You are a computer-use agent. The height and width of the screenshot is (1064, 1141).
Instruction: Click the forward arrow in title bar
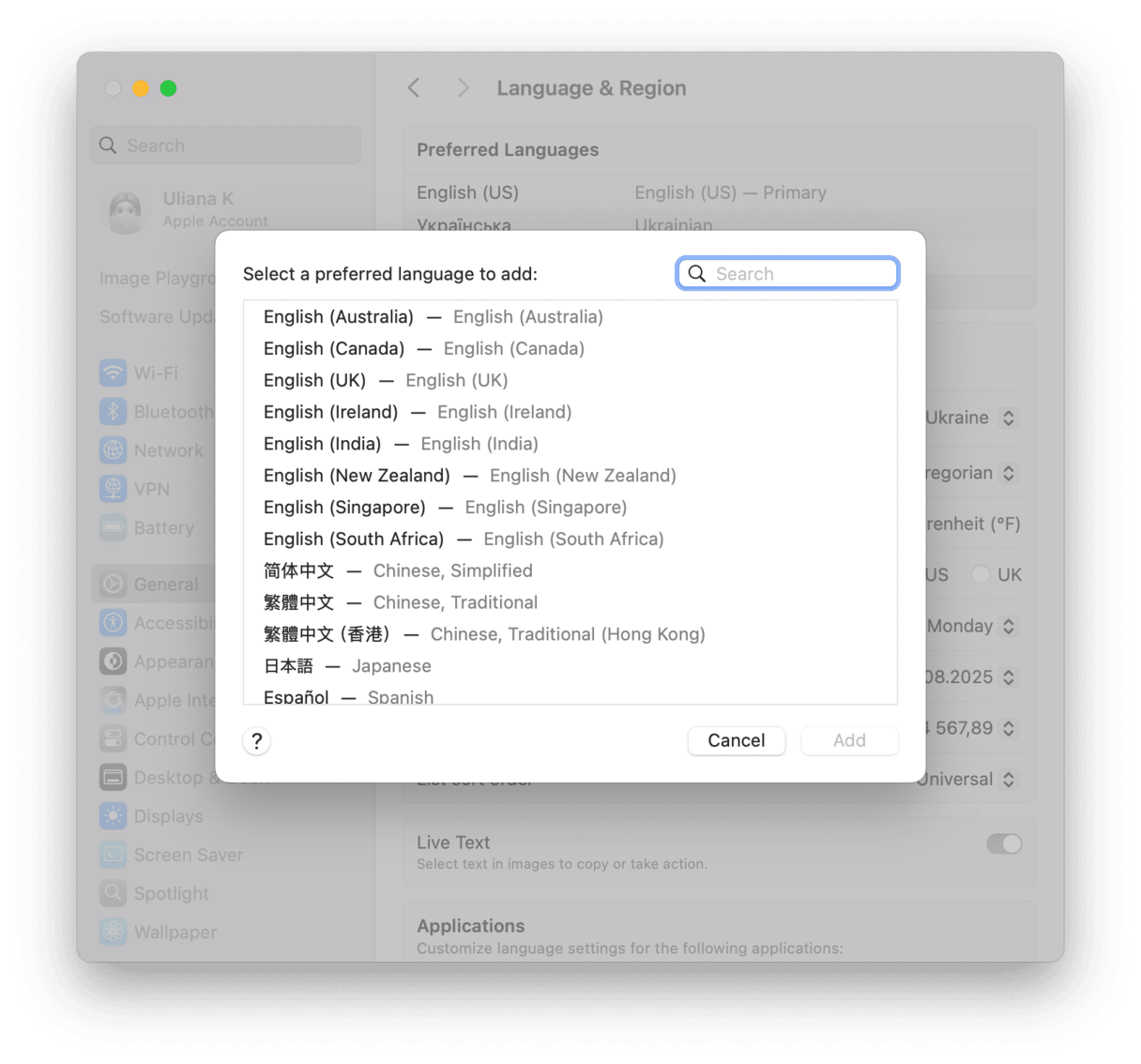click(x=463, y=88)
